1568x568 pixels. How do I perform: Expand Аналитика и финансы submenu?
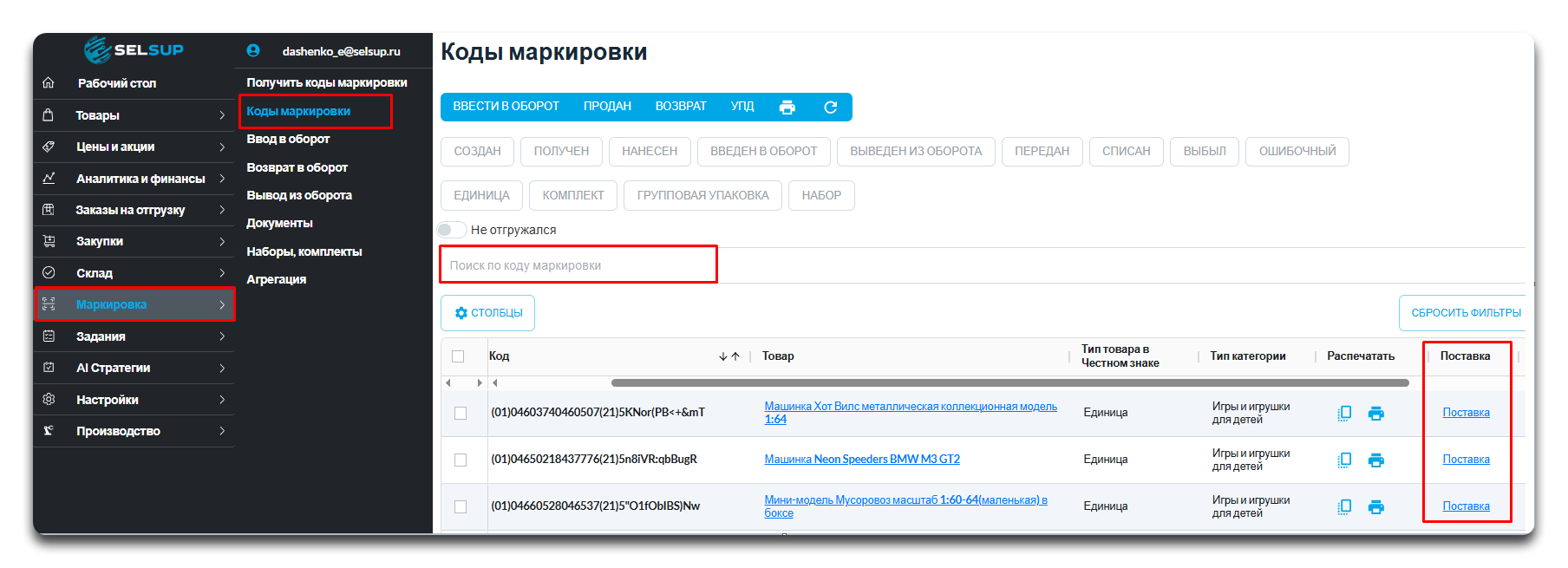(x=222, y=179)
